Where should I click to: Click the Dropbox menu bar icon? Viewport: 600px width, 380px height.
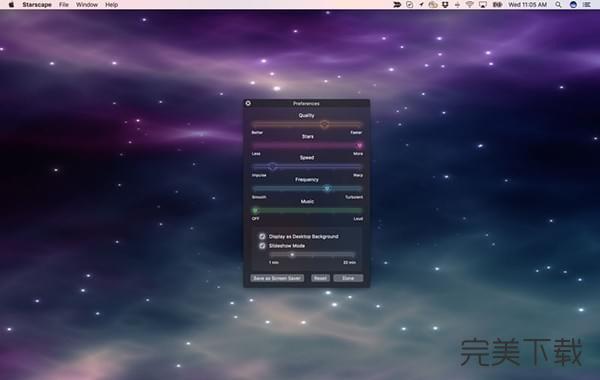[445, 5]
